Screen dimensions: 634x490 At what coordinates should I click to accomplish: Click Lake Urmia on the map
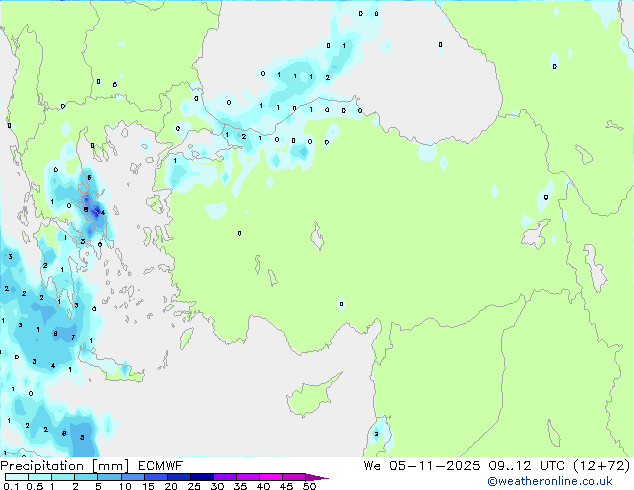[x=595, y=267]
